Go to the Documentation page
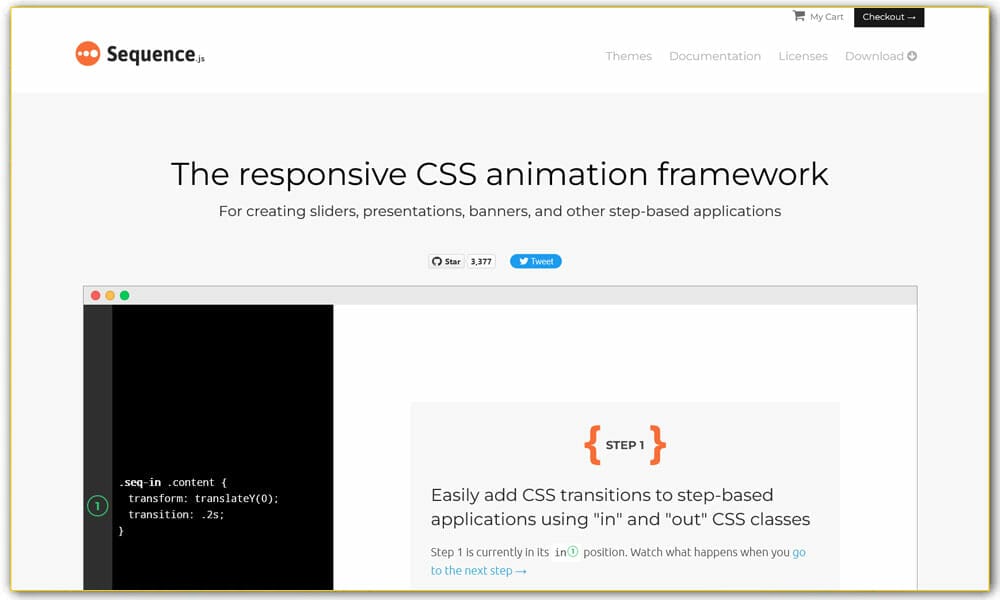The height and width of the screenshot is (600, 1000). coord(714,56)
